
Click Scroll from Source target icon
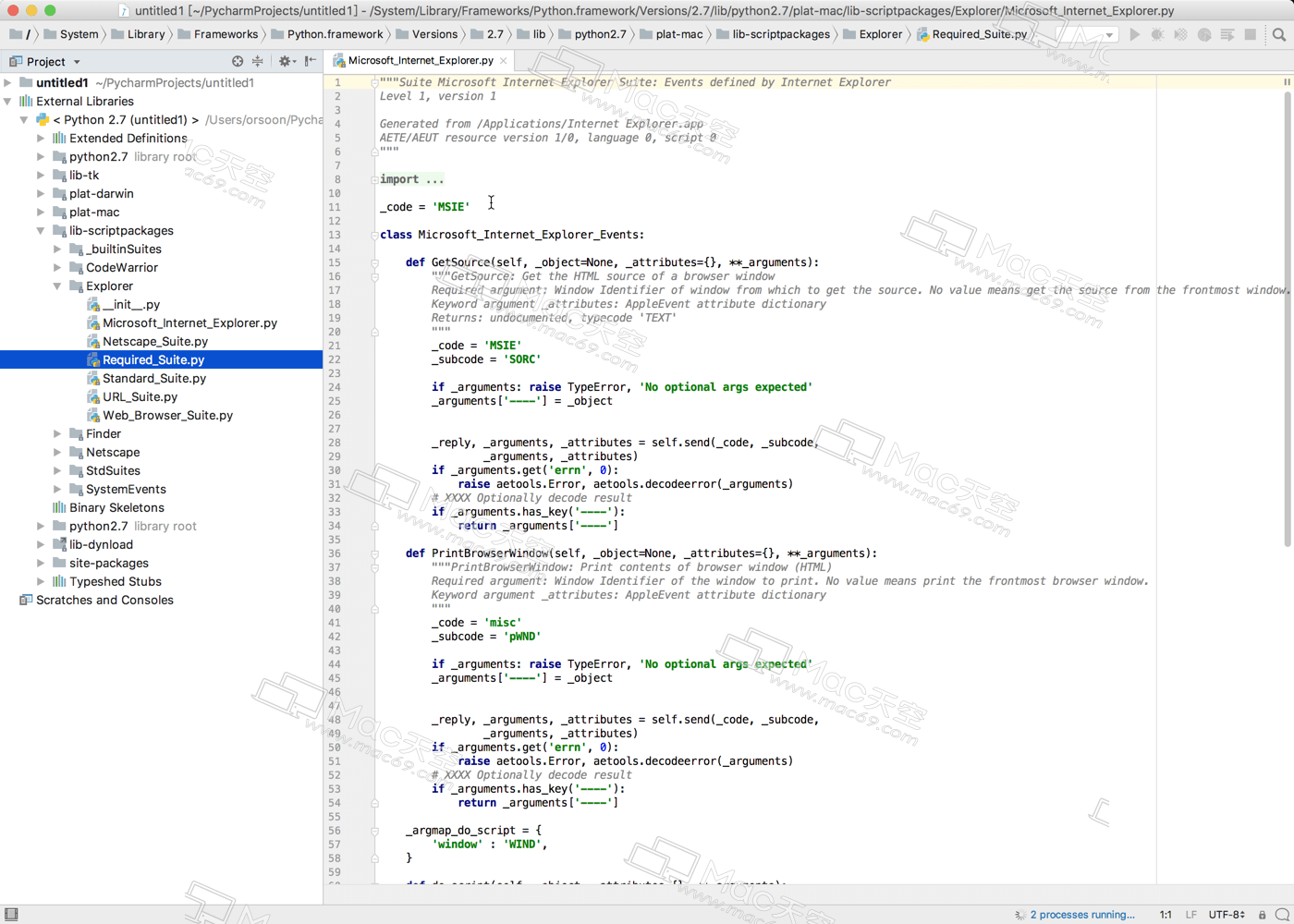point(238,61)
